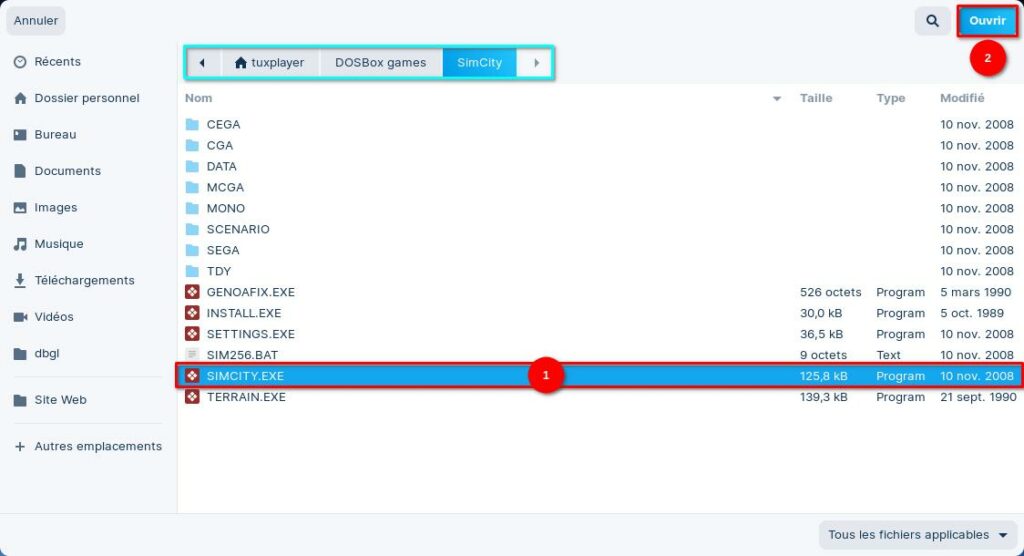Open Autres emplacements in sidebar
The image size is (1024, 556).
tap(97, 447)
